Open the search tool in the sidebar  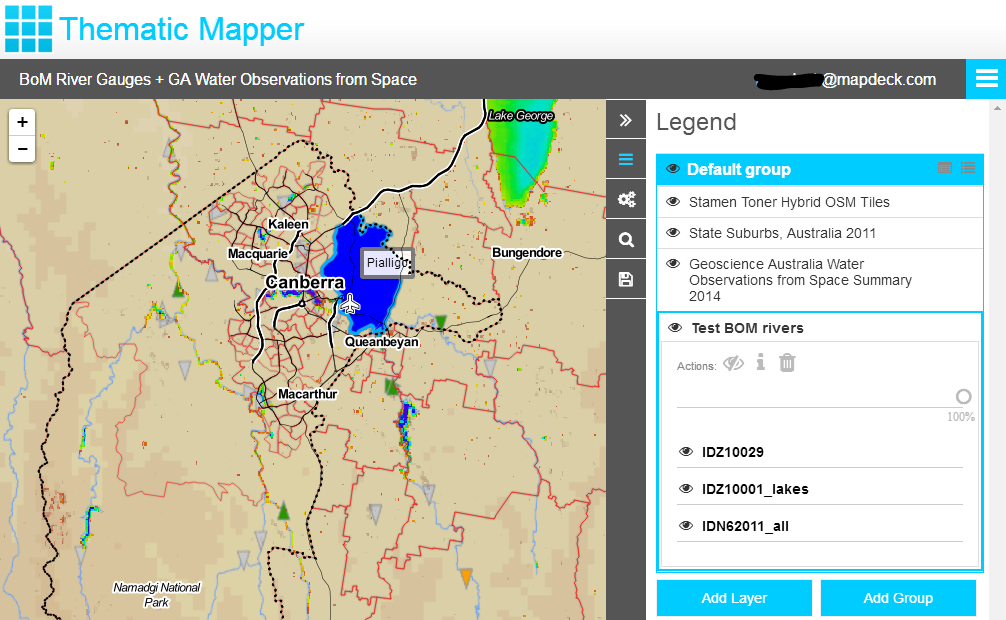tap(626, 238)
